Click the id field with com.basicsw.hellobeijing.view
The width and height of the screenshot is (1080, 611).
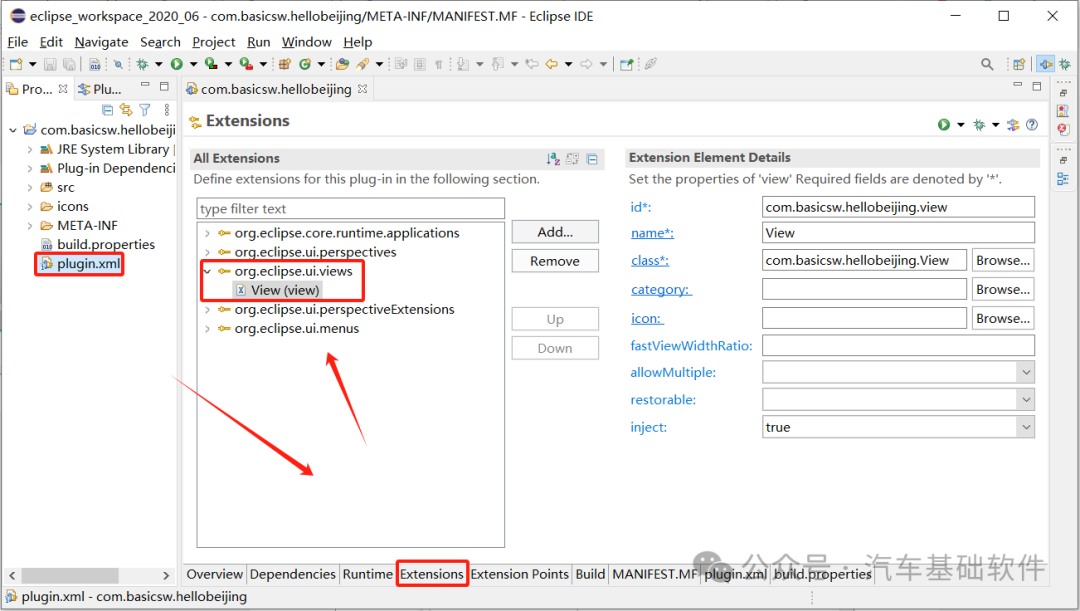click(x=898, y=207)
